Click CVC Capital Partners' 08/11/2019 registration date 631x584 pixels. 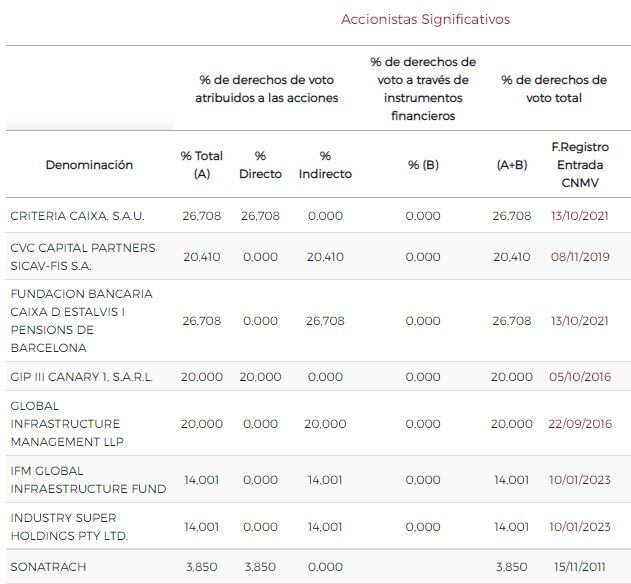click(579, 257)
